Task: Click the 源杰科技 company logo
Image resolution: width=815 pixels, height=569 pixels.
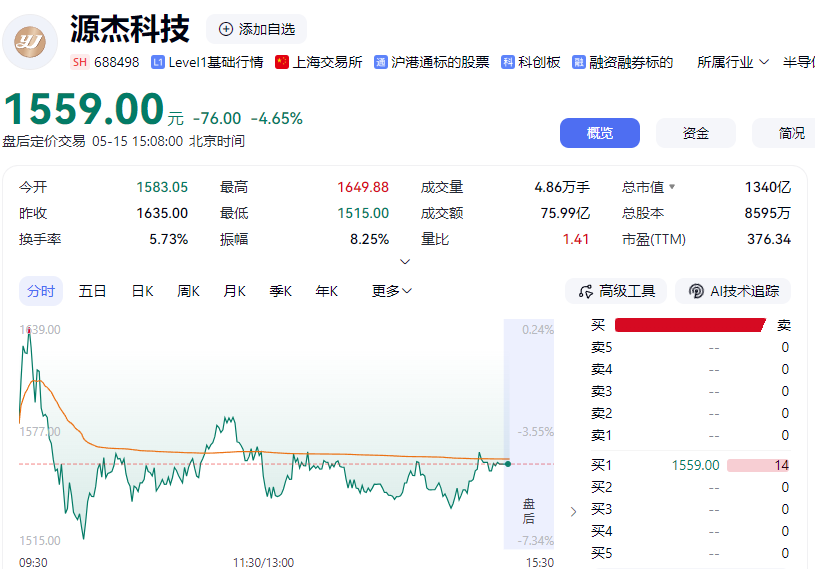Action: coord(30,42)
